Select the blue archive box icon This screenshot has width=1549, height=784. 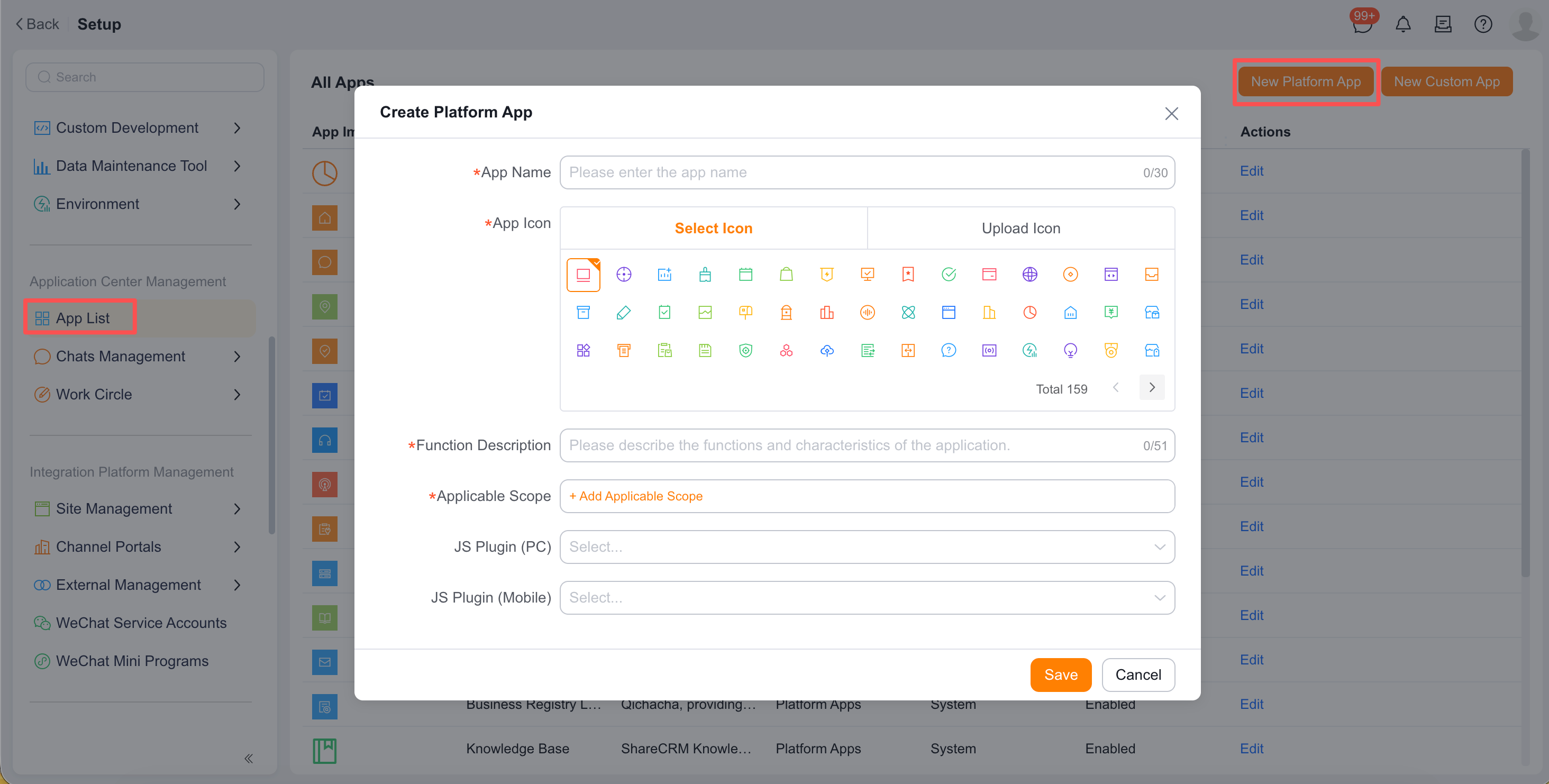coord(584,313)
